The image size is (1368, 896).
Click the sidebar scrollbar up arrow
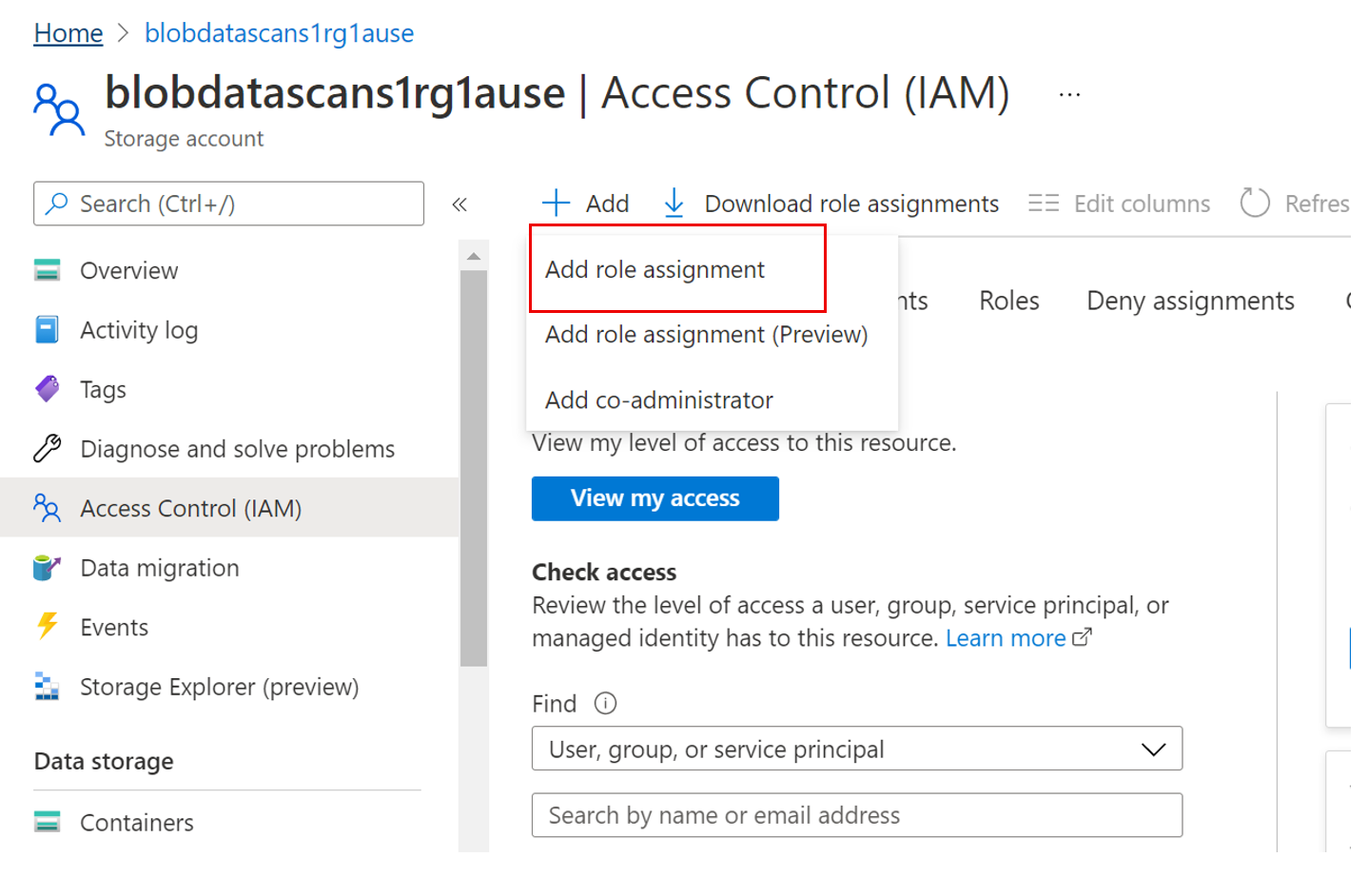pyautogui.click(x=474, y=256)
